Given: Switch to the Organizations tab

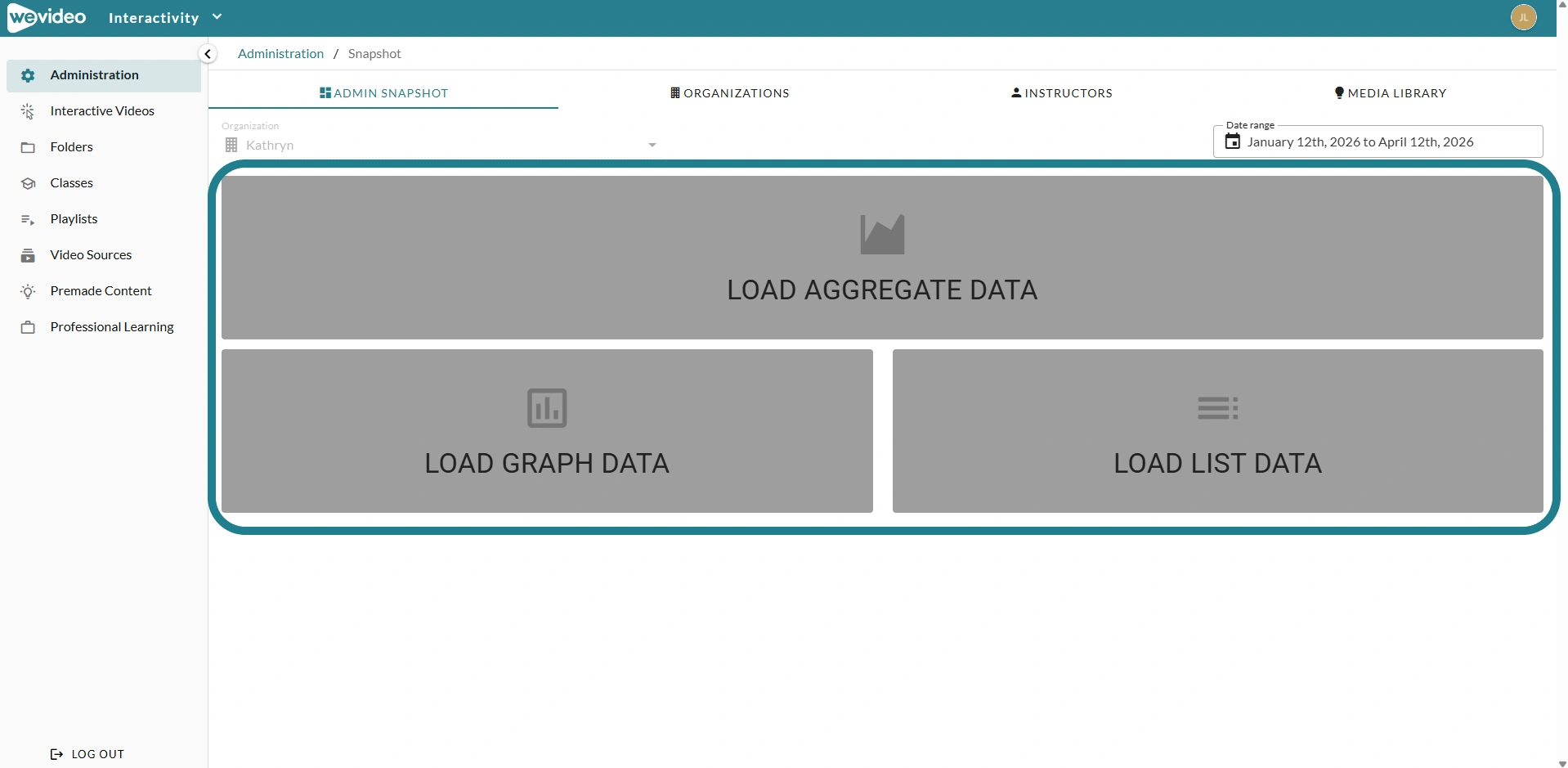Looking at the screenshot, I should tap(729, 93).
